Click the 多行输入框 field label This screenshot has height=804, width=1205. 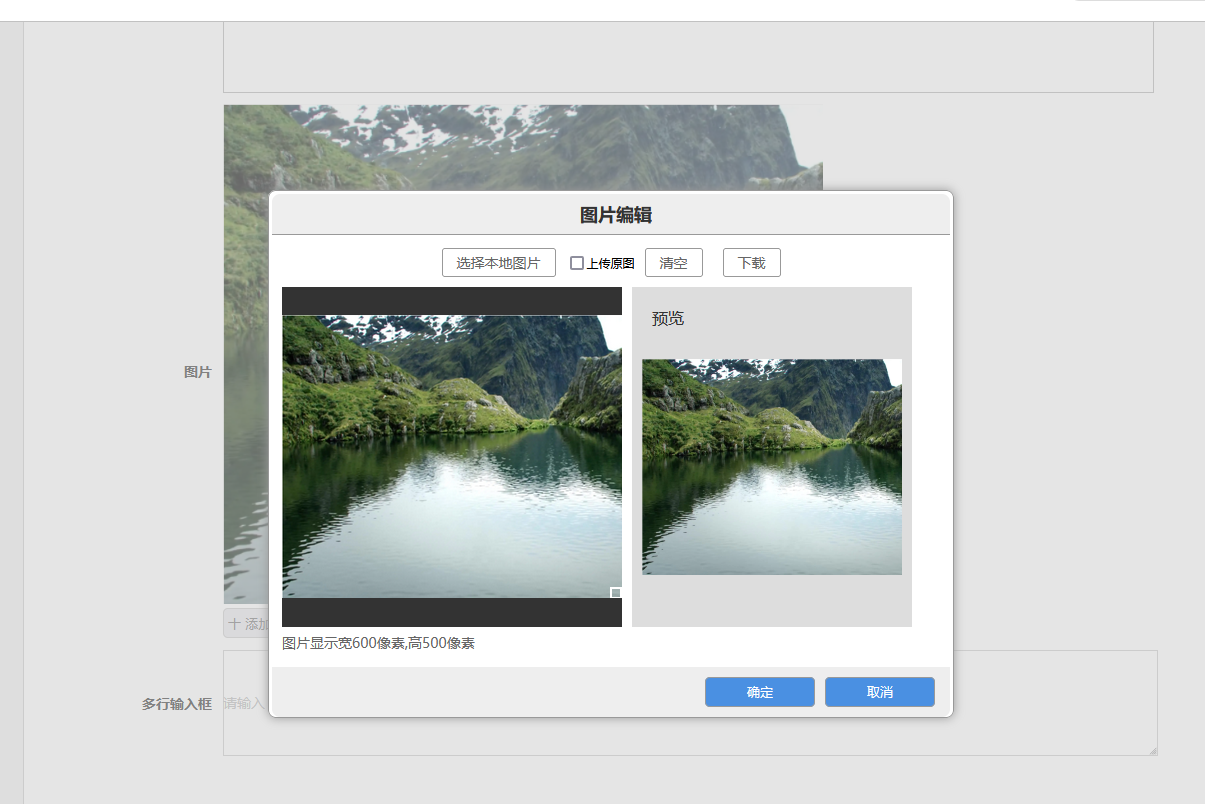(177, 704)
